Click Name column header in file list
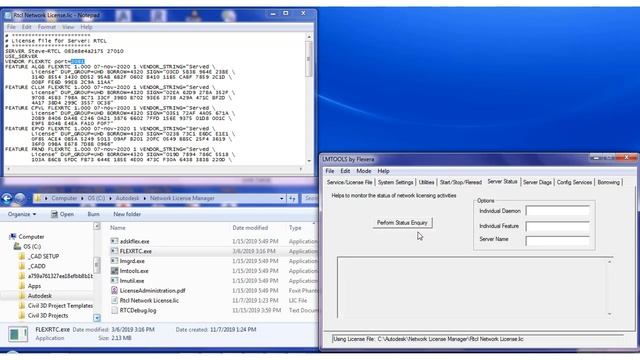Screen dimensions: 640x360 click(118, 228)
